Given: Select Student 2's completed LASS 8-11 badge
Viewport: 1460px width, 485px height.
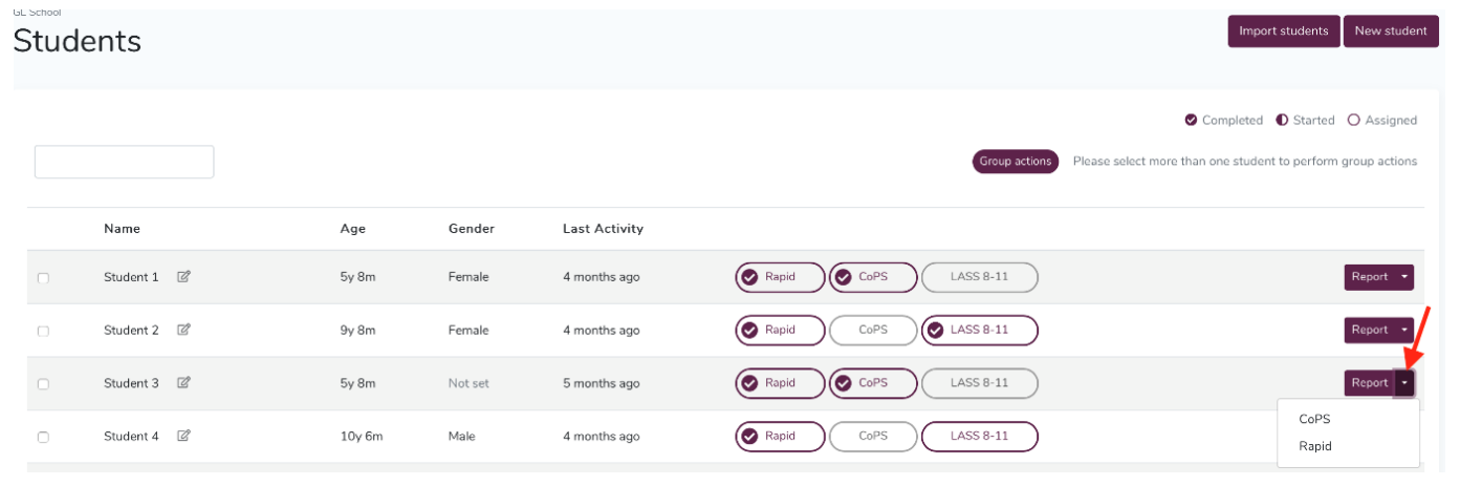Looking at the screenshot, I should (x=979, y=330).
